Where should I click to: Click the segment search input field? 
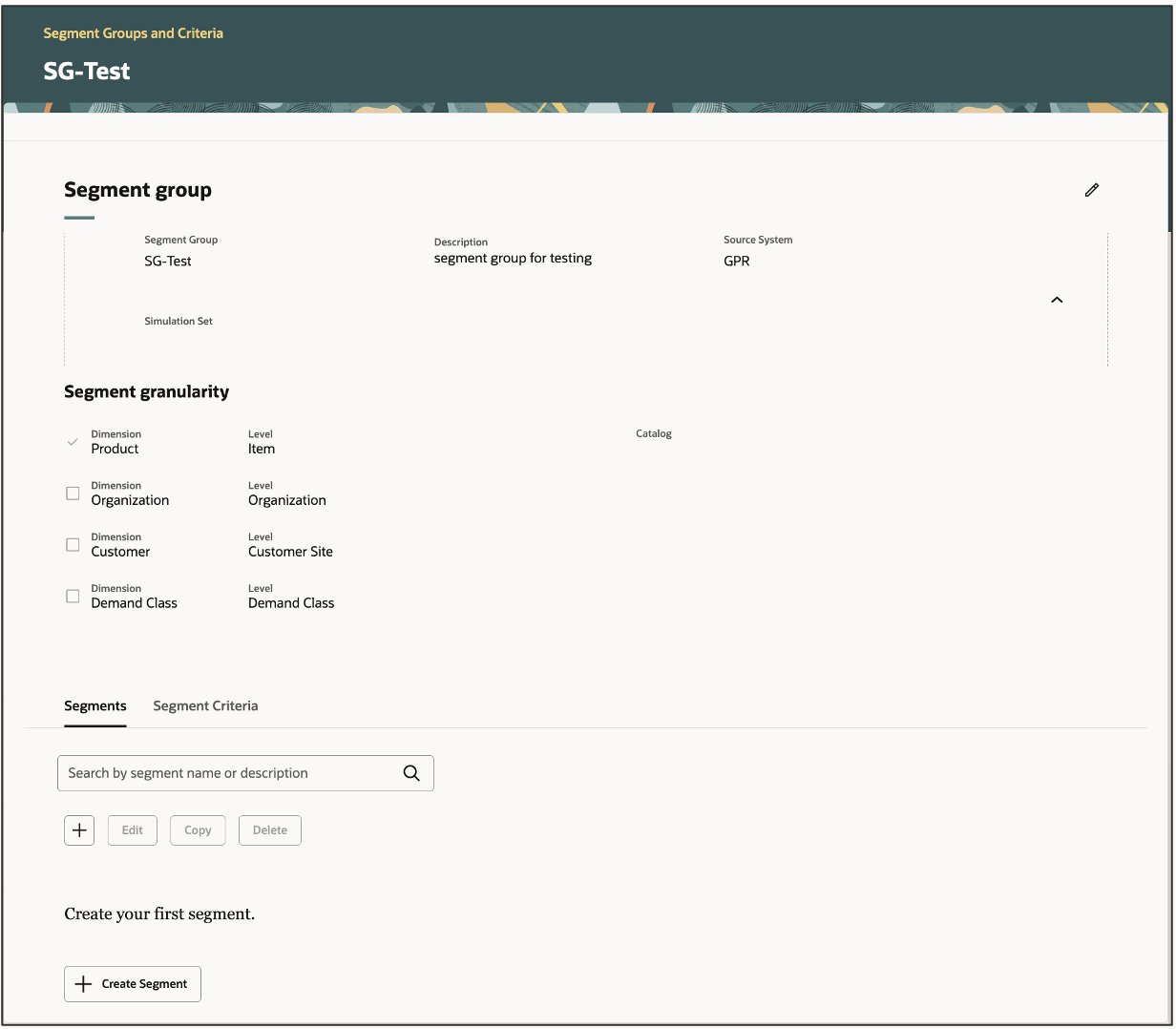(220, 773)
